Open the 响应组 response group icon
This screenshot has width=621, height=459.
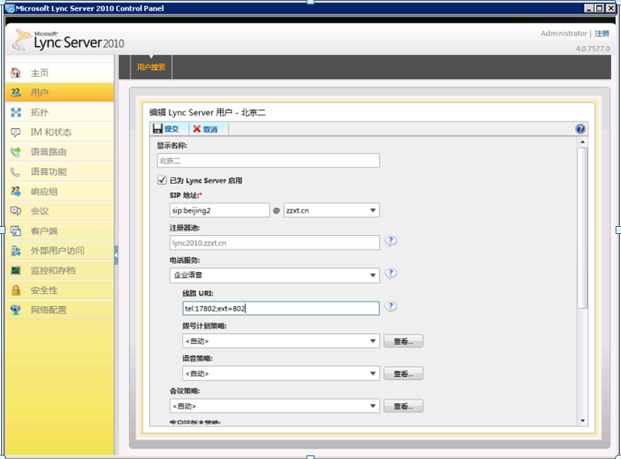click(x=15, y=192)
